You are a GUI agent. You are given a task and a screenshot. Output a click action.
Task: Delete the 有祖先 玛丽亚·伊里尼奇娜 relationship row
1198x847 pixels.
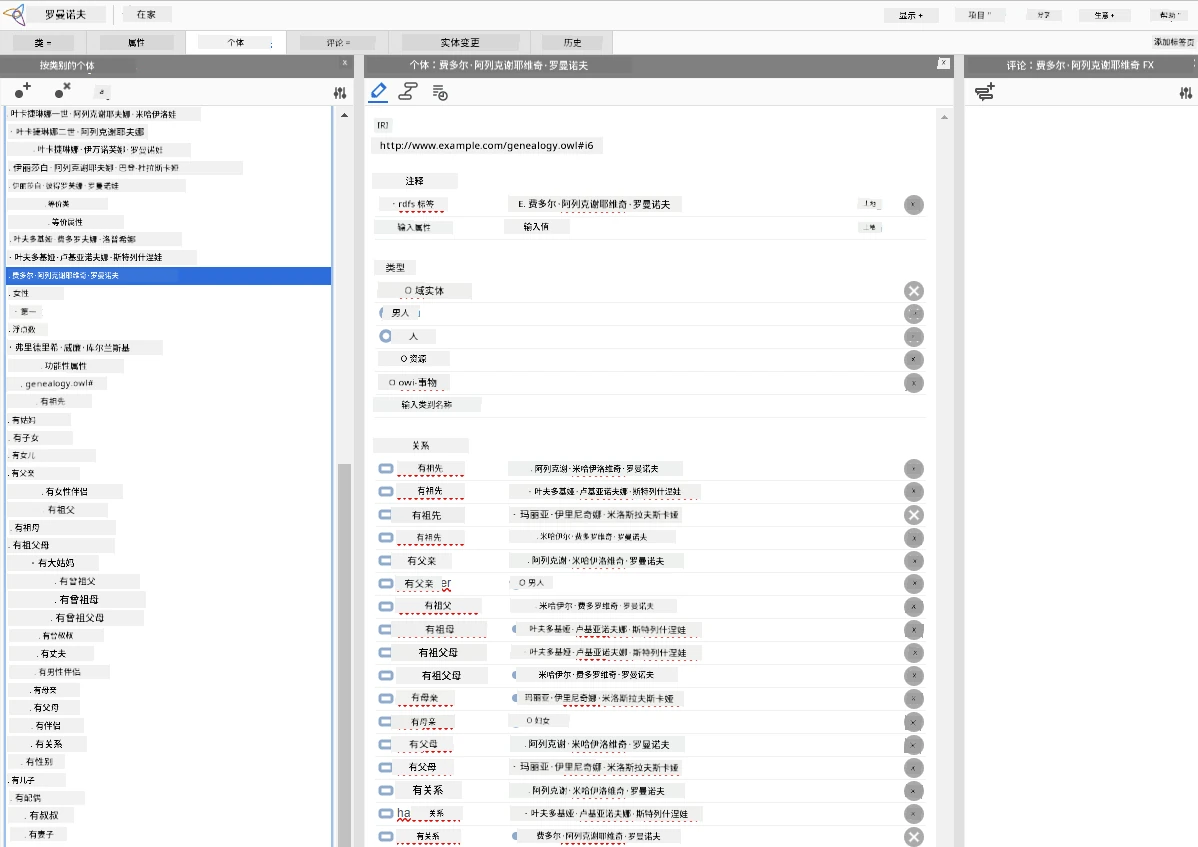(914, 515)
